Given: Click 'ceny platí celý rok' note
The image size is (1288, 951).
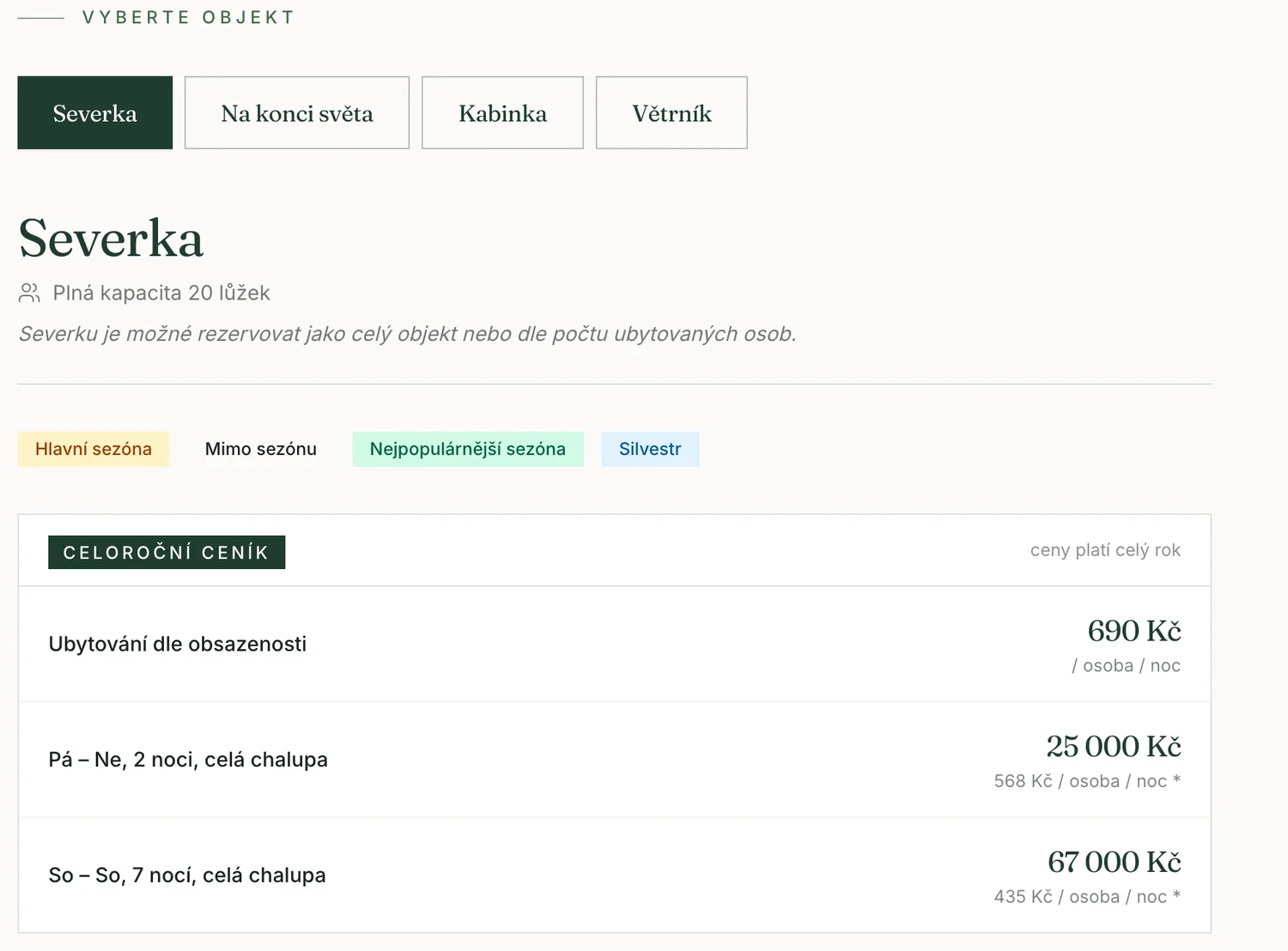Looking at the screenshot, I should click(x=1105, y=550).
